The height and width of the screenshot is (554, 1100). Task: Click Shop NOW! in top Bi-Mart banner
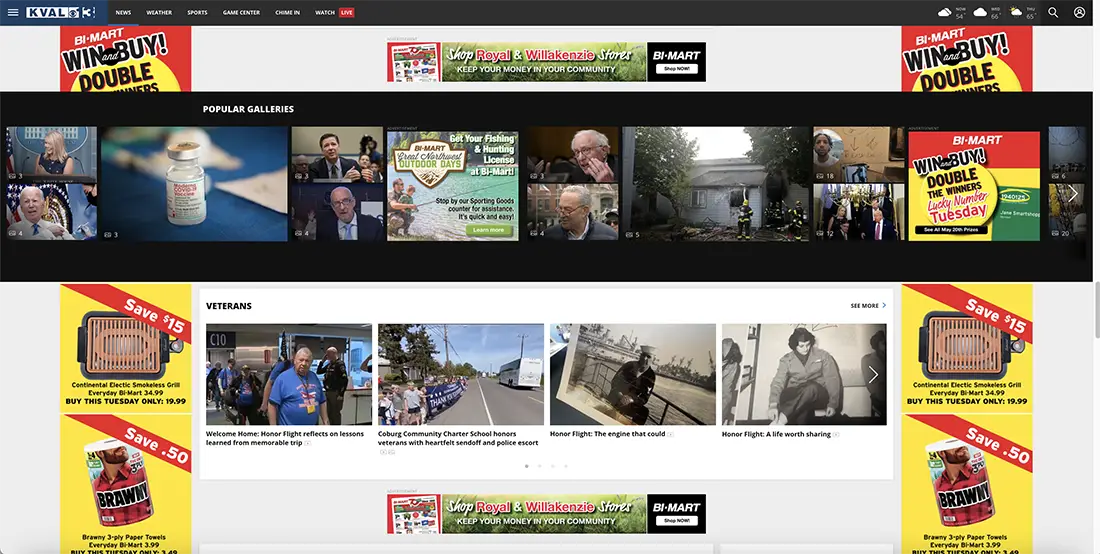click(x=676, y=69)
